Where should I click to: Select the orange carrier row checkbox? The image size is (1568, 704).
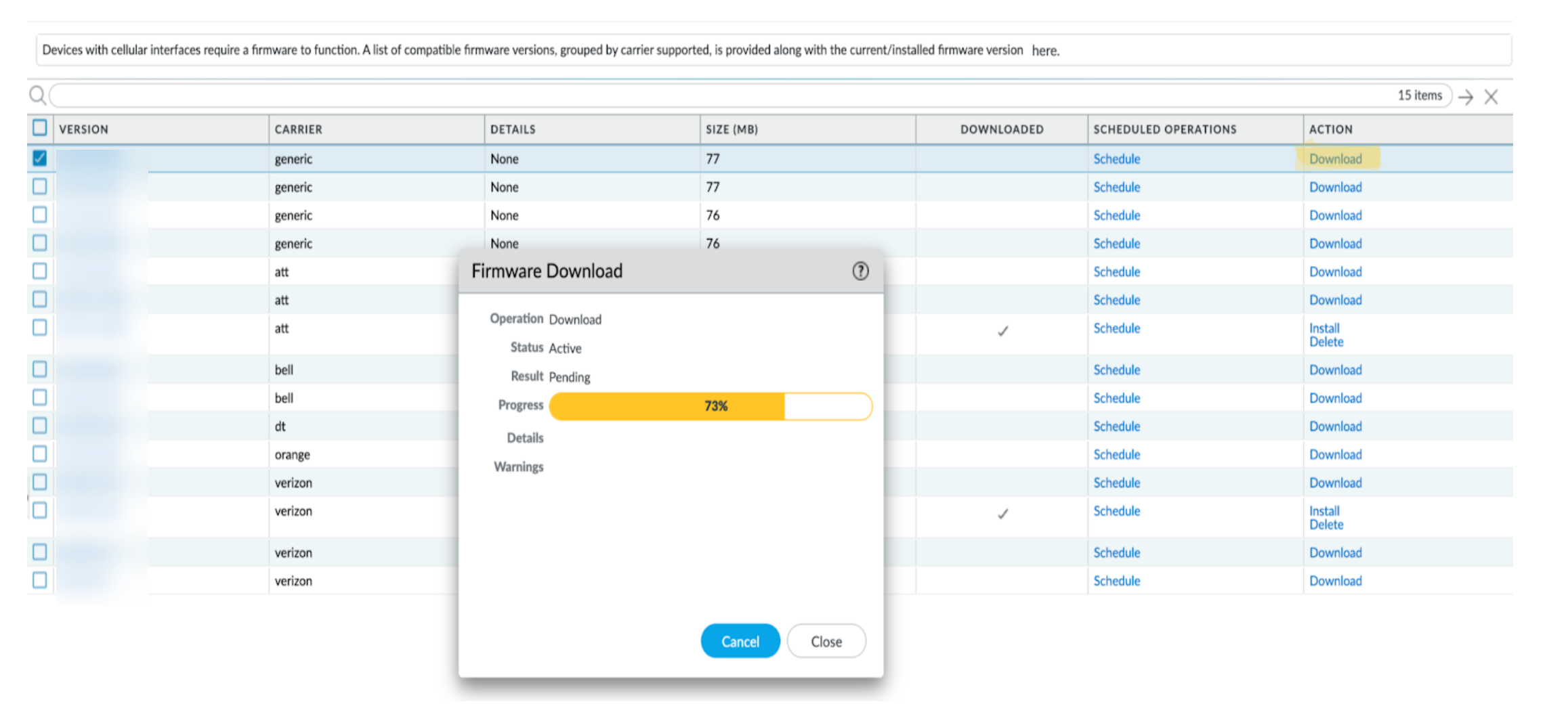pyautogui.click(x=40, y=454)
